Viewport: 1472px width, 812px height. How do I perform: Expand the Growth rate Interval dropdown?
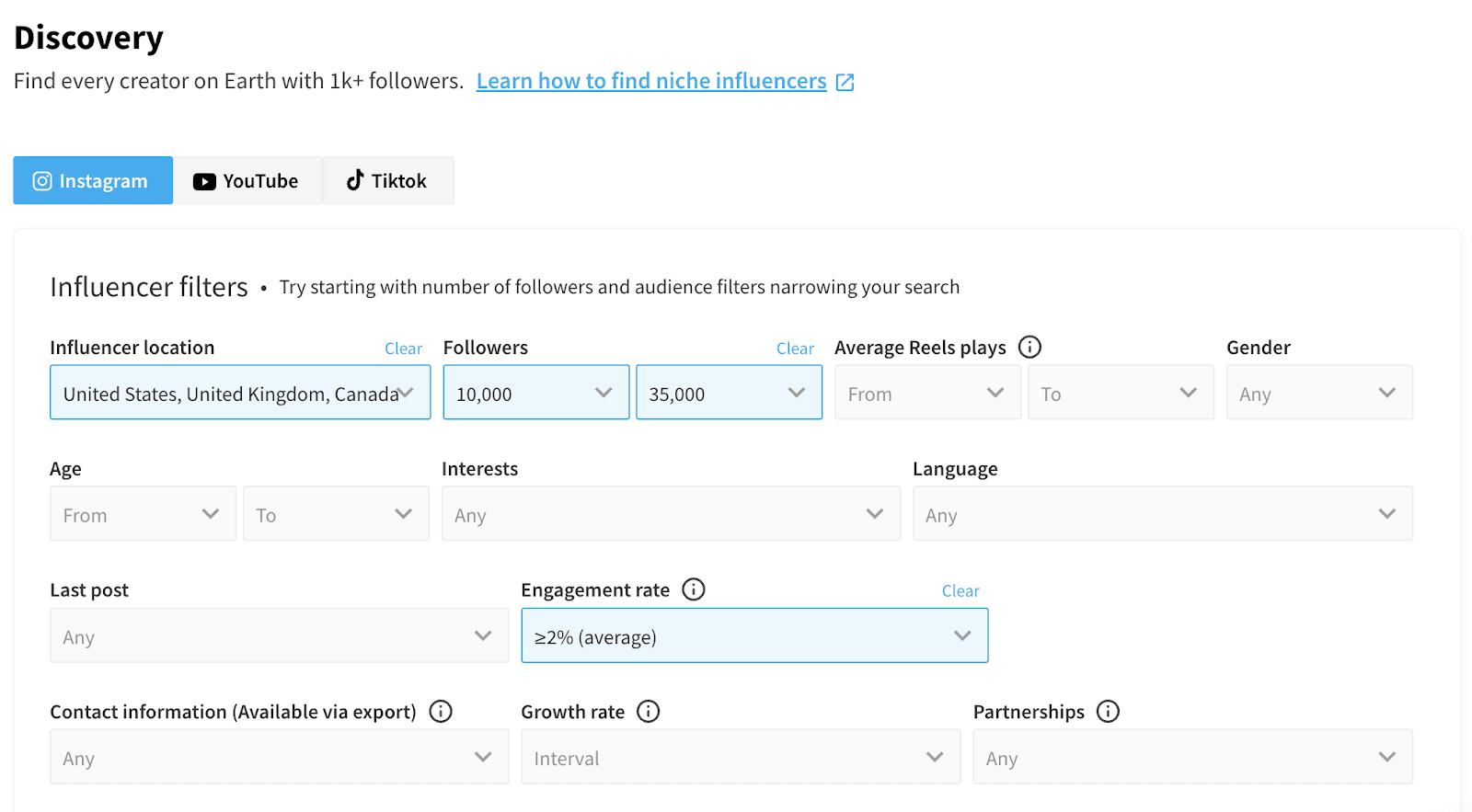click(740, 758)
